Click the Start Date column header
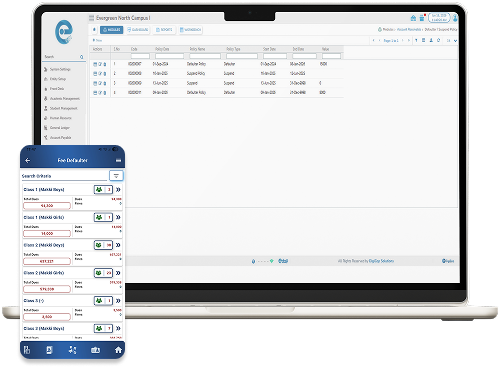Image resolution: width=501 pixels, height=367 pixels. pos(270,49)
